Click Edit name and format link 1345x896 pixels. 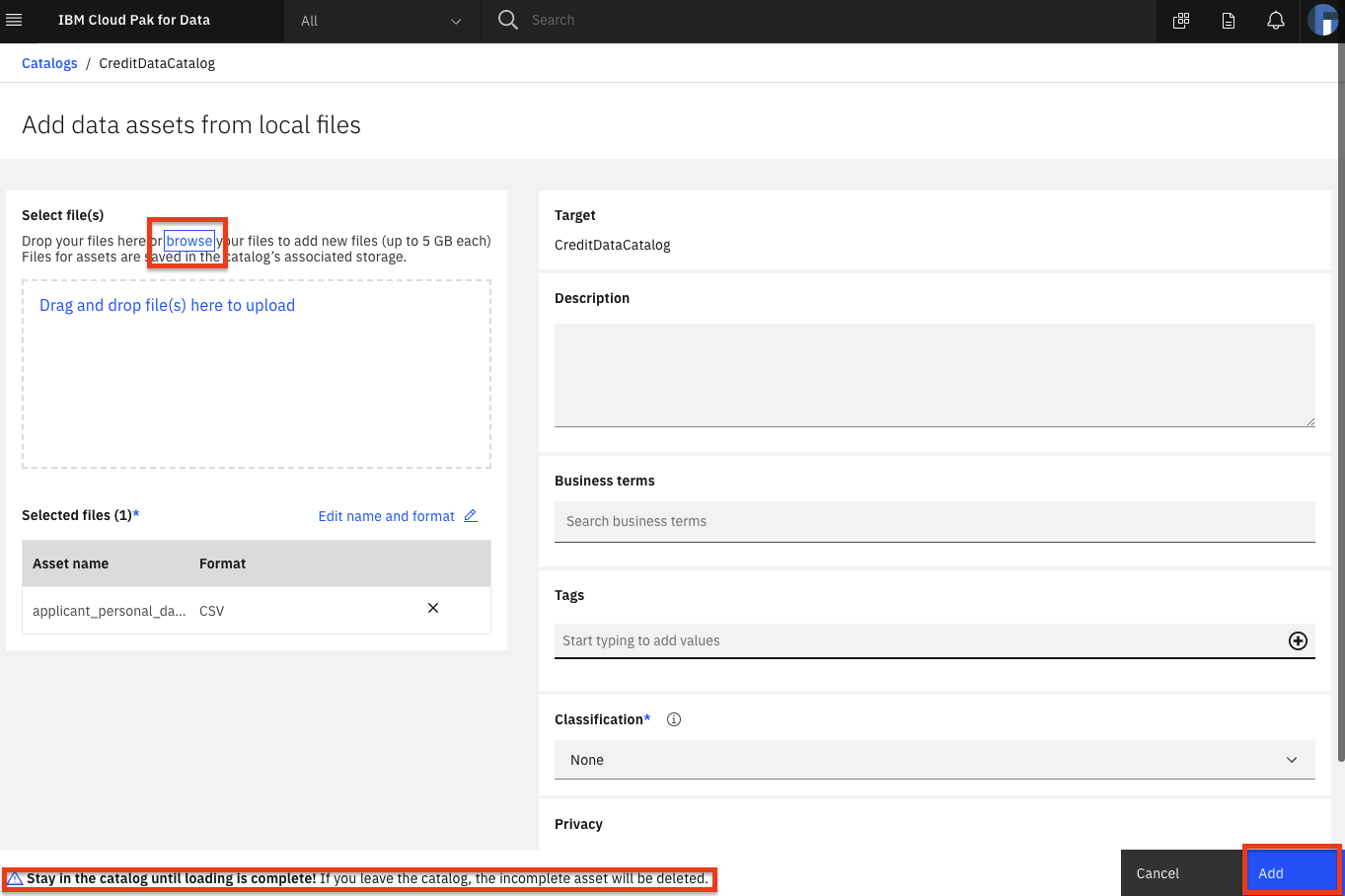[x=386, y=516]
